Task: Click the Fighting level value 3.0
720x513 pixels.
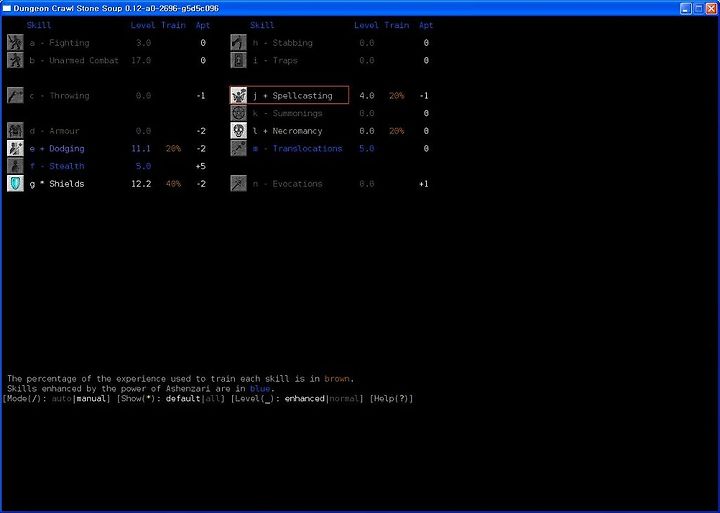Action: coord(143,43)
